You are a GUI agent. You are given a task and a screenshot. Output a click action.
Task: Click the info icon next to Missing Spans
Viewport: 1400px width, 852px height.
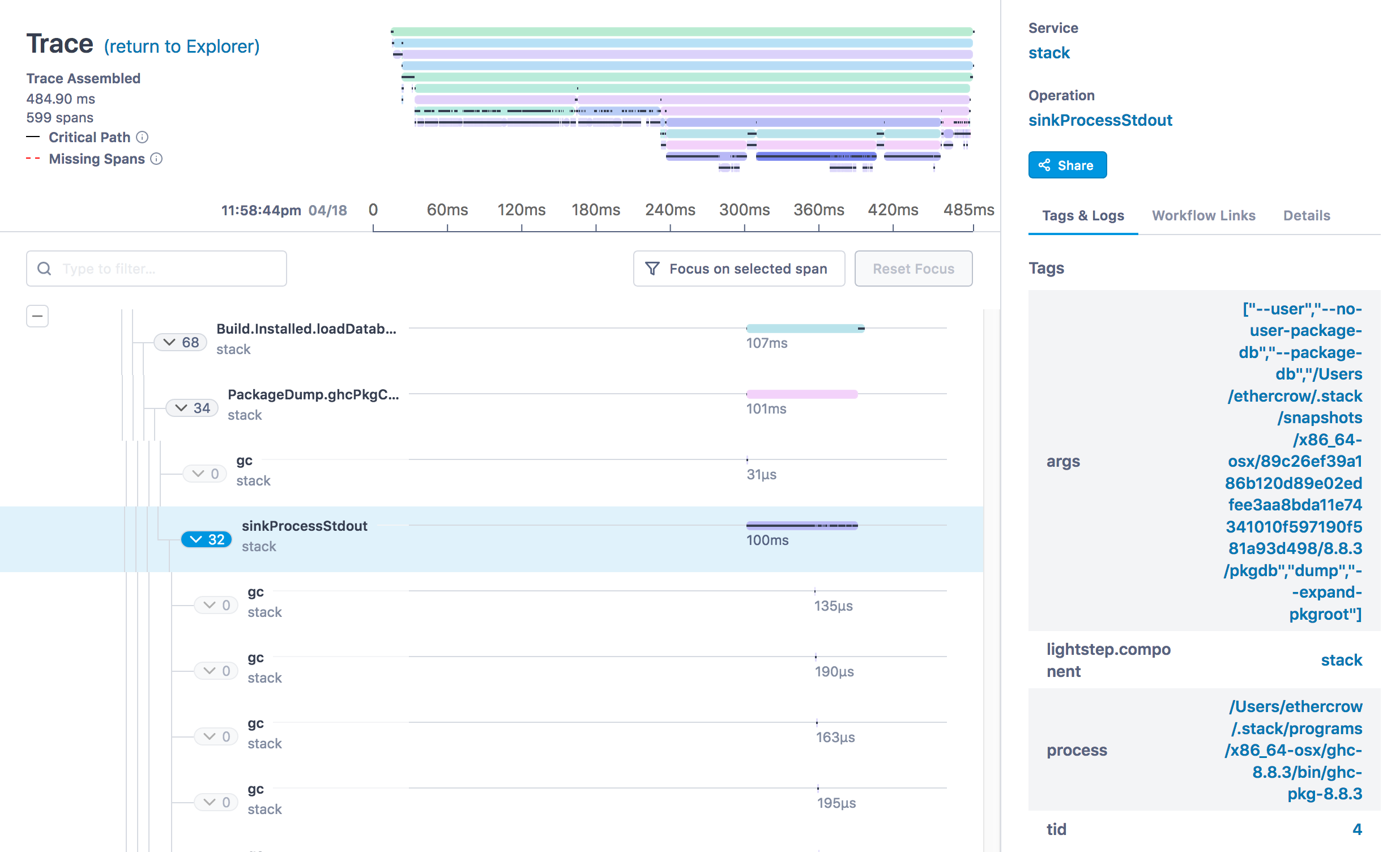click(157, 159)
